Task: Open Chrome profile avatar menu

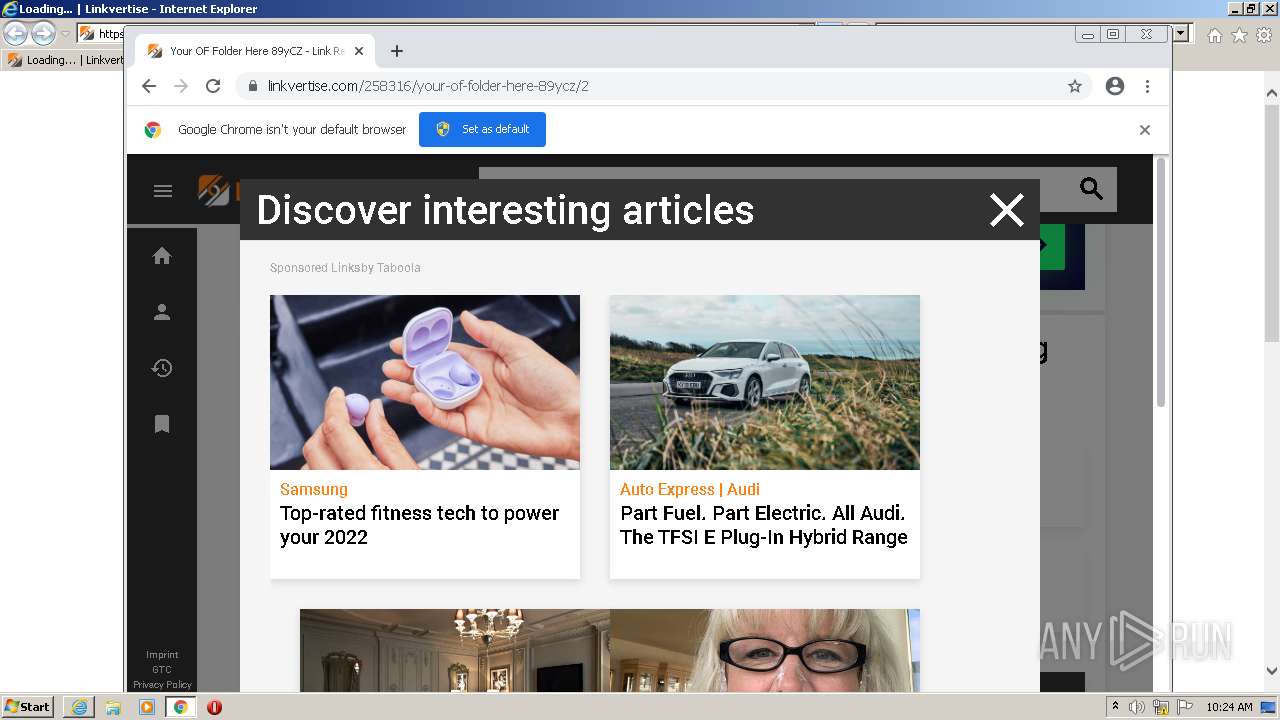Action: (1115, 86)
